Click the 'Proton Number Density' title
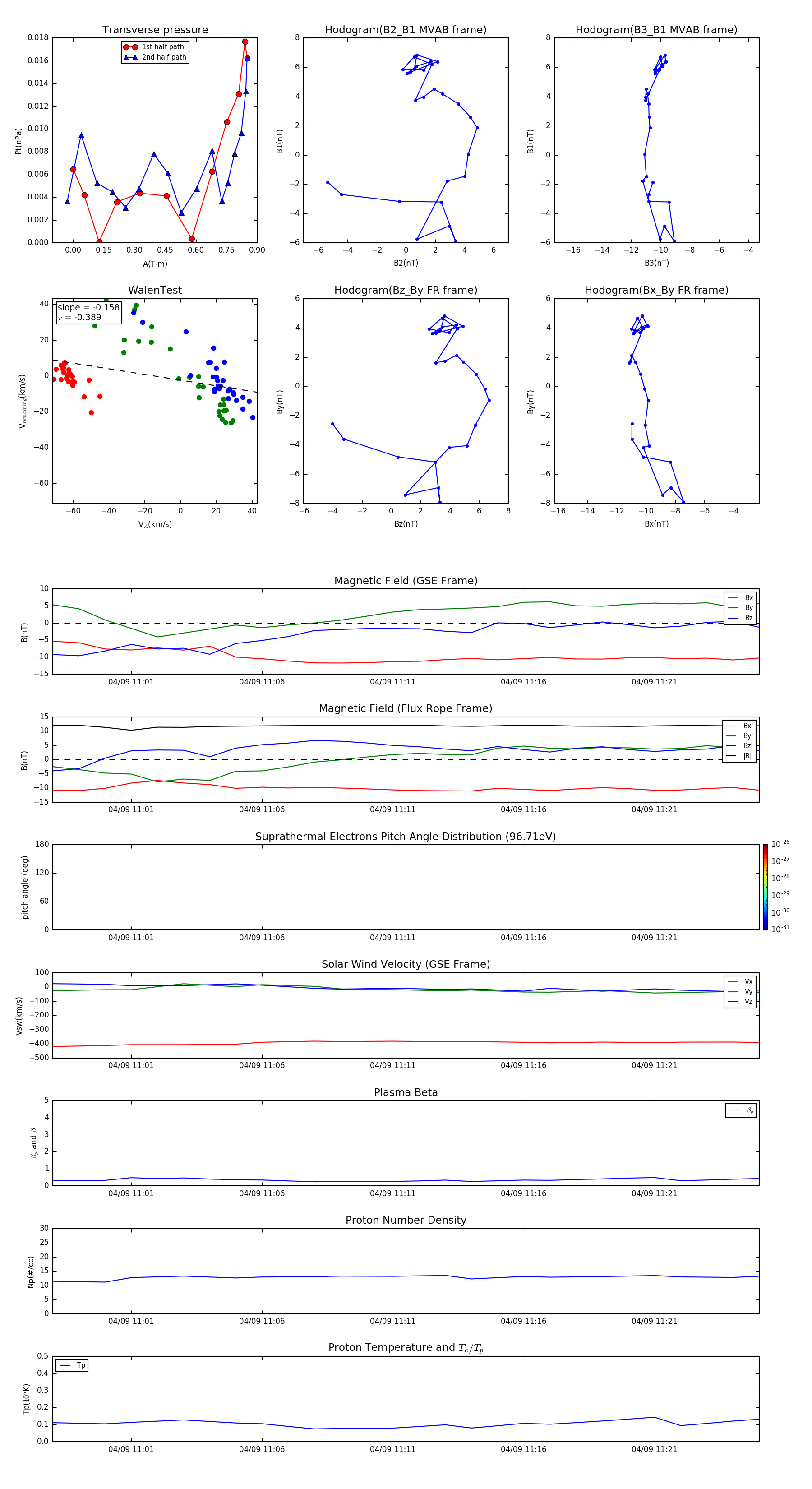Viewport: 812px width, 1489px height. 406,1220
